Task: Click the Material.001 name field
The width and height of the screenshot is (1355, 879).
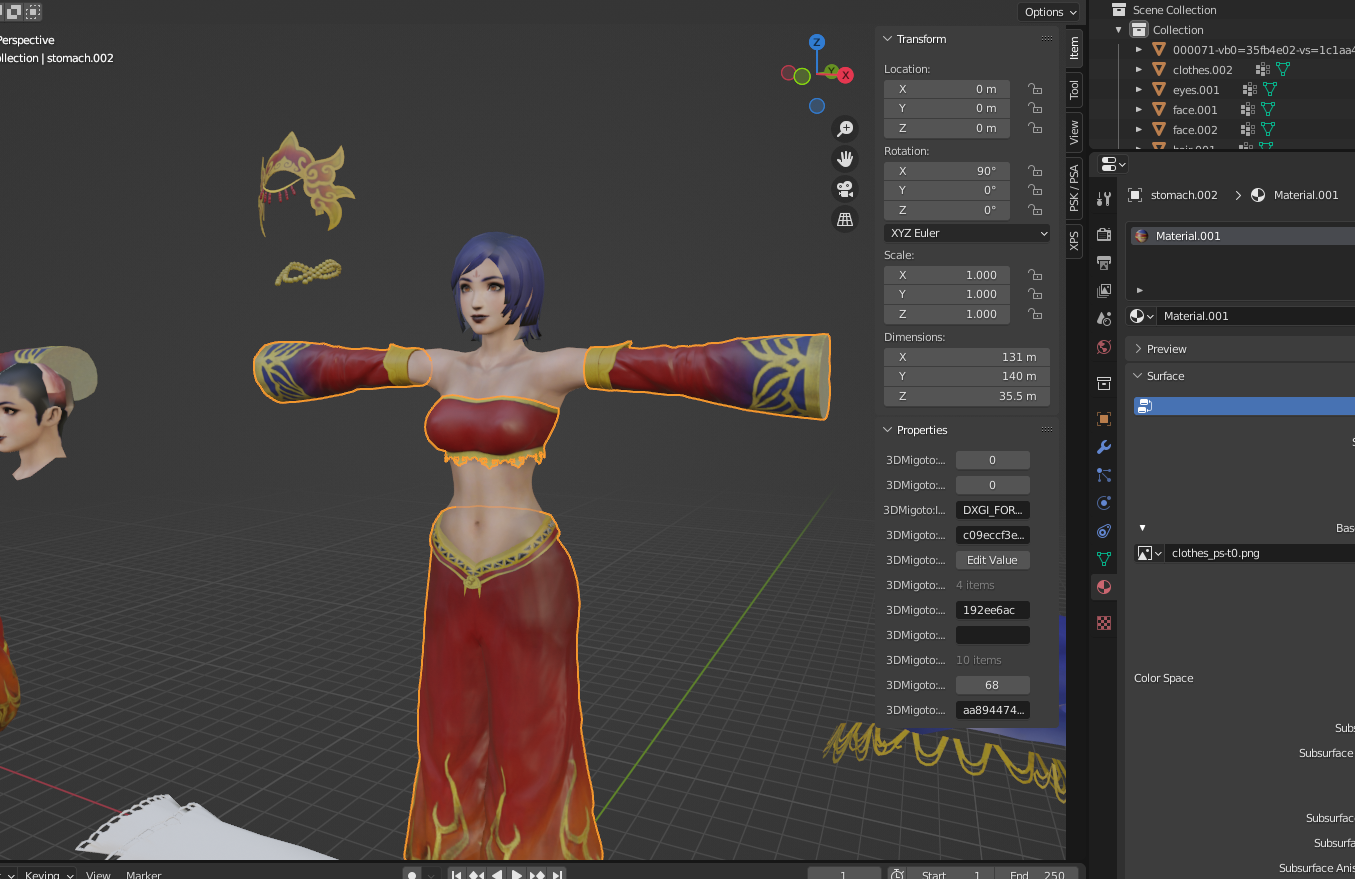Action: 1258,316
